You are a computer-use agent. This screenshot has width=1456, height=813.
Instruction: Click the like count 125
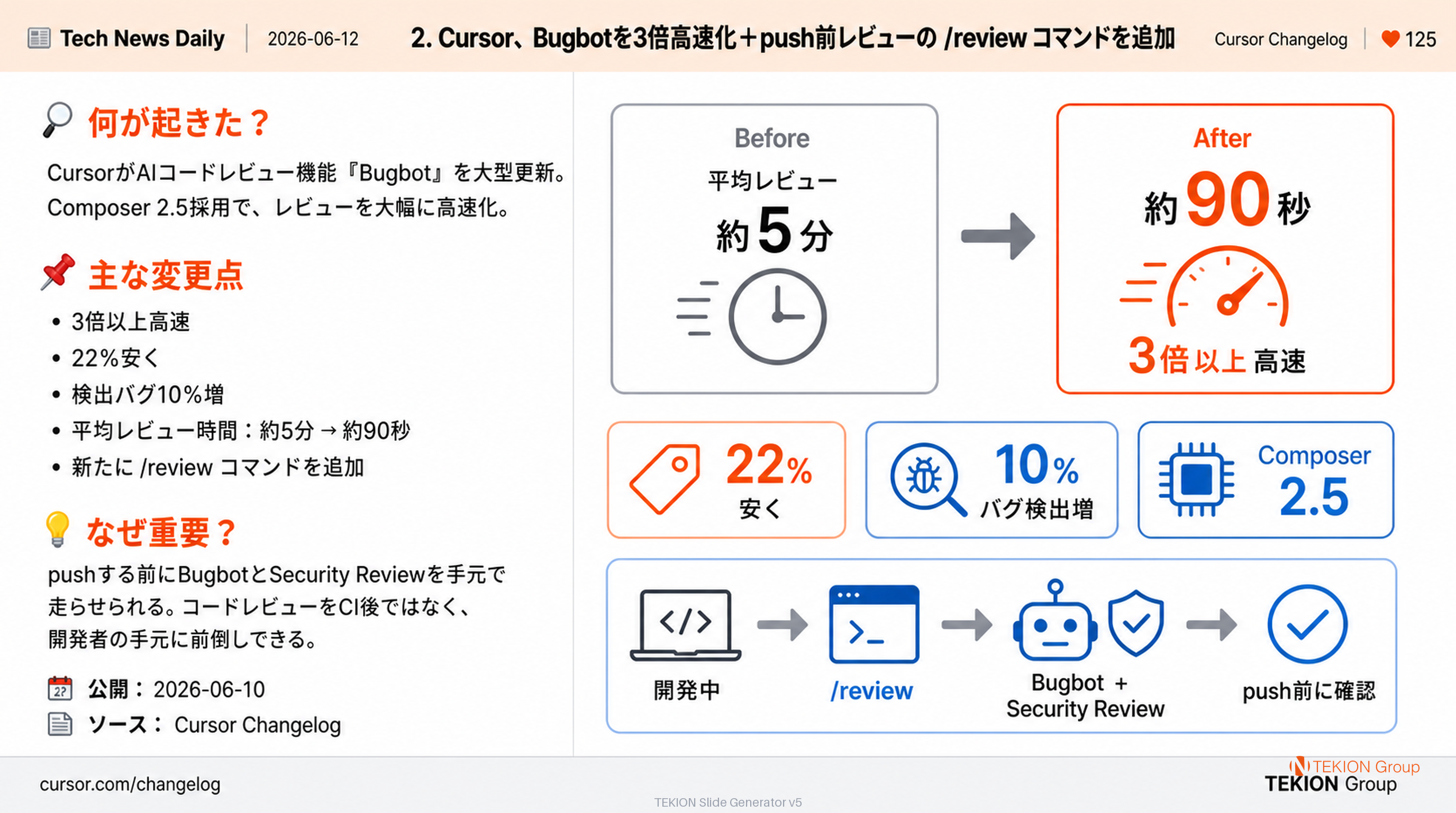pyautogui.click(x=1421, y=39)
